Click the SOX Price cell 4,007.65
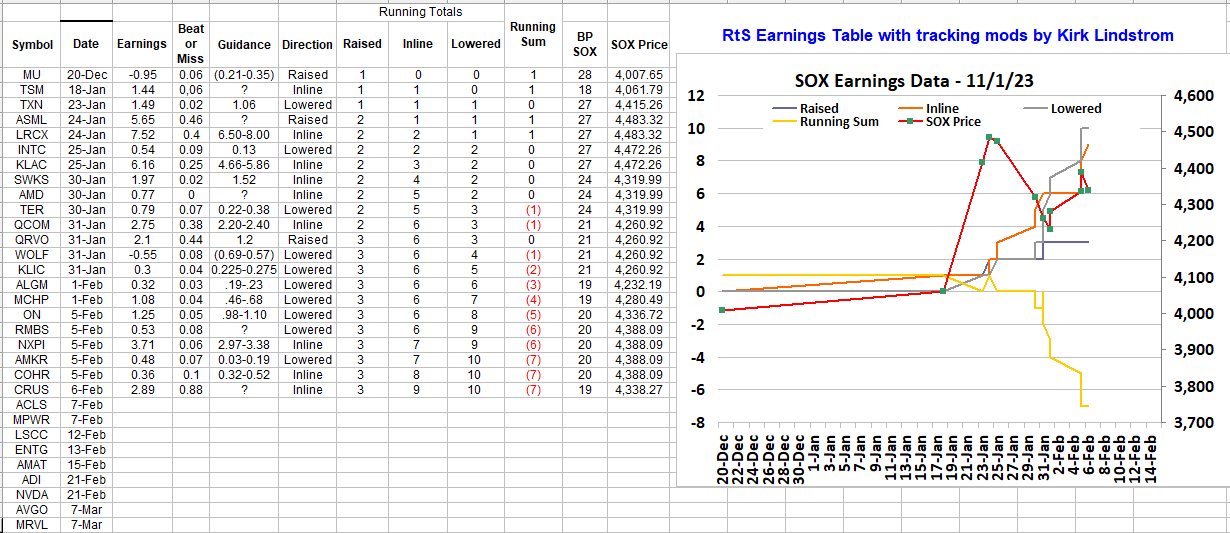 (638, 75)
